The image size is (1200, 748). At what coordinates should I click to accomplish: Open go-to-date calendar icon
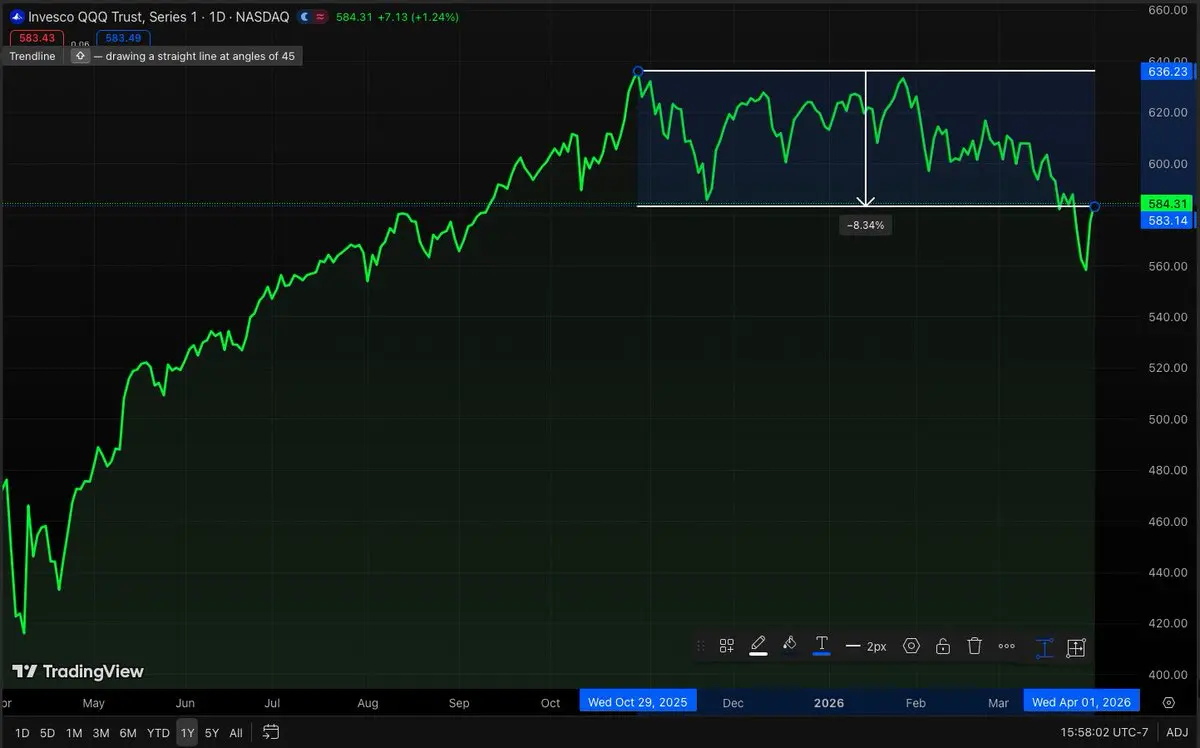click(x=271, y=732)
